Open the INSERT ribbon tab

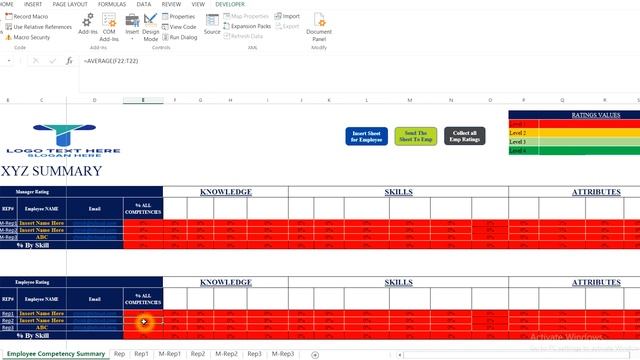(33, 4)
